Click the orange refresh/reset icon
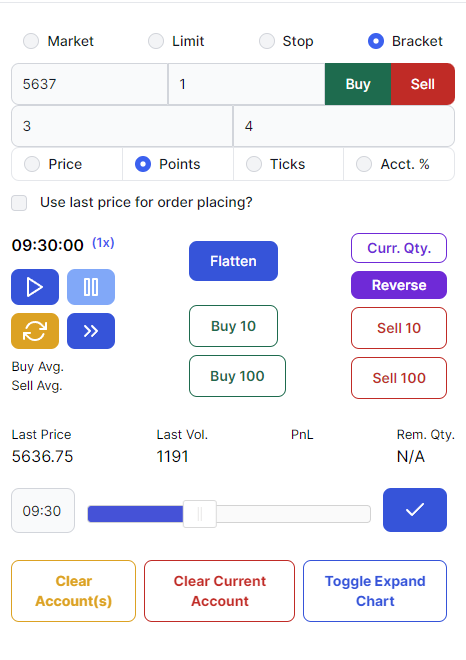This screenshot has height=660, width=466. tap(35, 331)
